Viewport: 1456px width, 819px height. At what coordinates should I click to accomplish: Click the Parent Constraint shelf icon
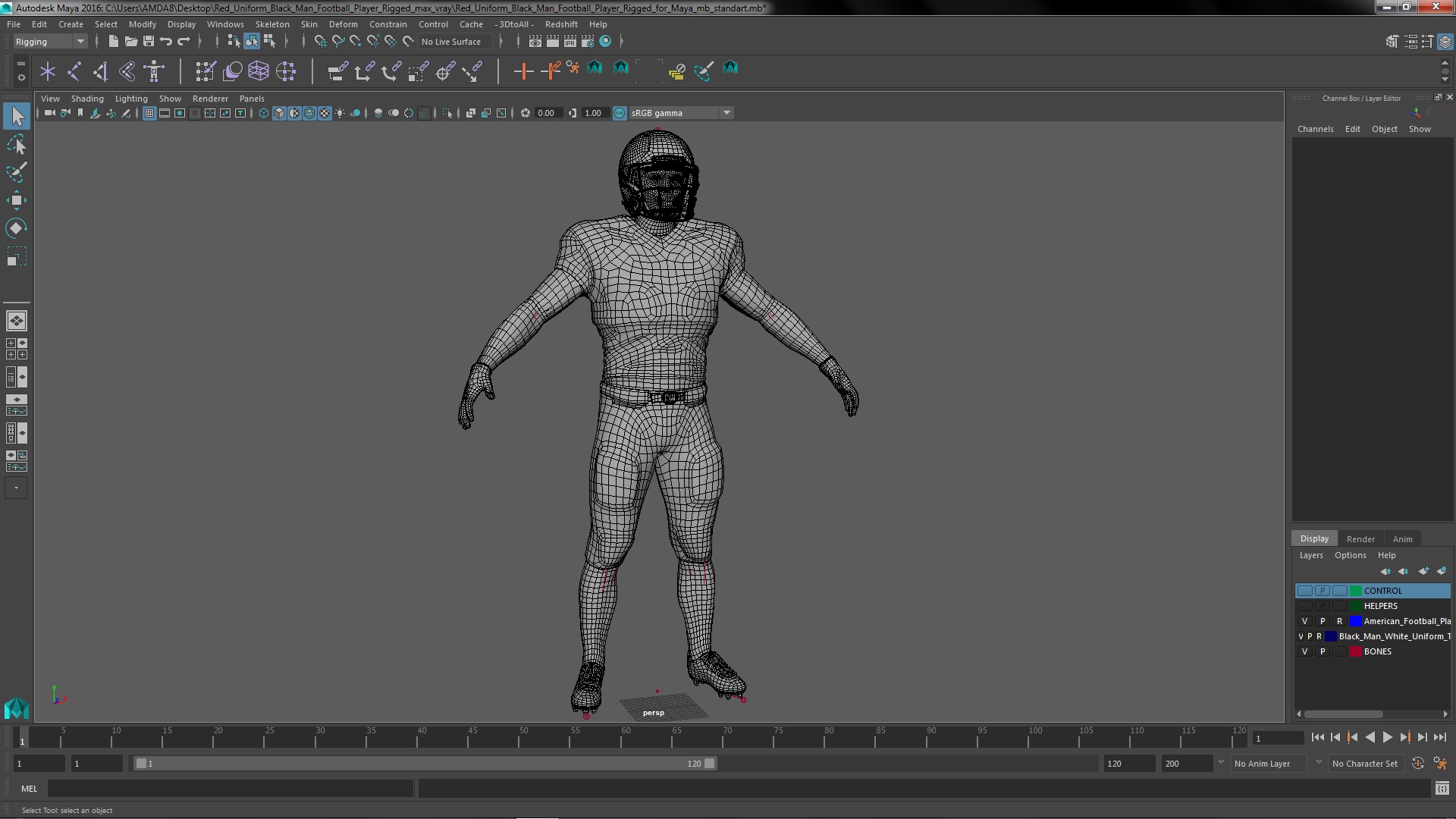(338, 71)
